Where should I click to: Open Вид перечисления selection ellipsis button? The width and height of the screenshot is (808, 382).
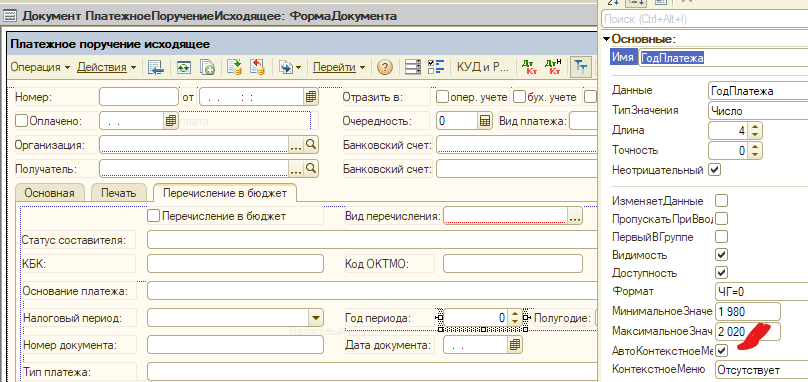(x=575, y=217)
